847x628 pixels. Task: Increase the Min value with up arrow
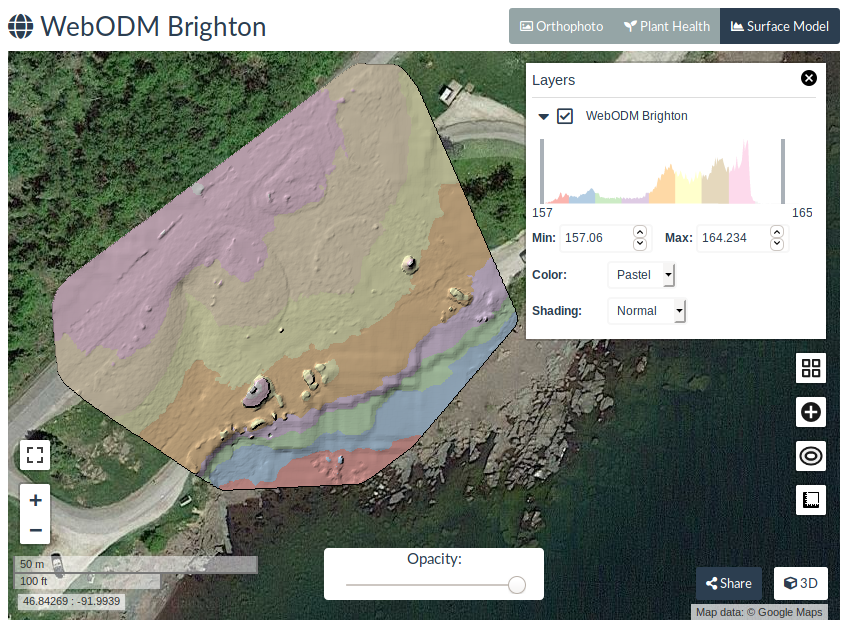point(640,232)
